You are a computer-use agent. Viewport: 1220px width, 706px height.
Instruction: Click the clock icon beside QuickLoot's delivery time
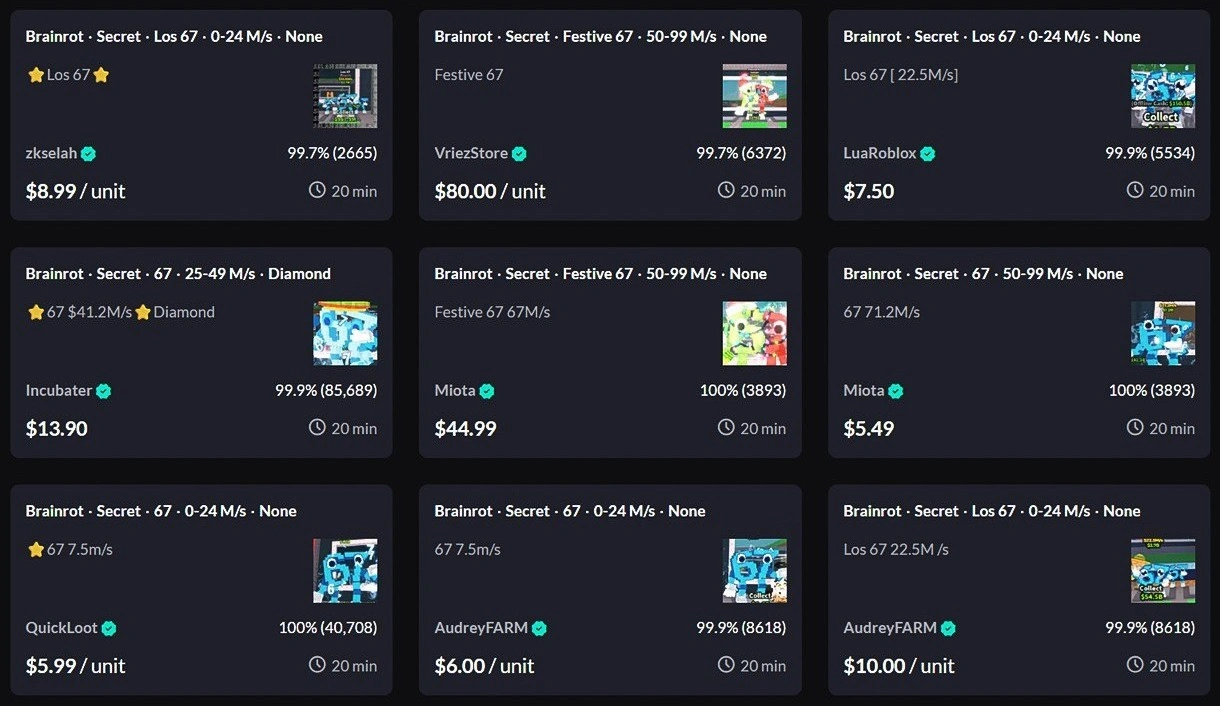coord(317,665)
